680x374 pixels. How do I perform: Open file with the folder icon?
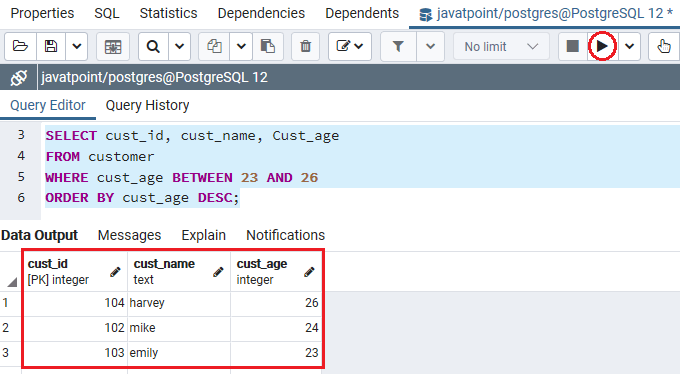coord(20,46)
